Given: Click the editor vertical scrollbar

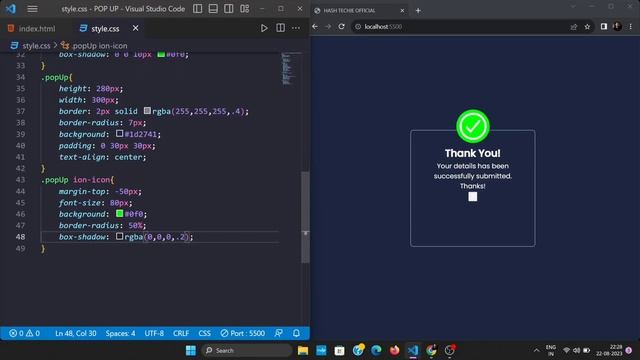Looking at the screenshot, I should (x=305, y=217).
